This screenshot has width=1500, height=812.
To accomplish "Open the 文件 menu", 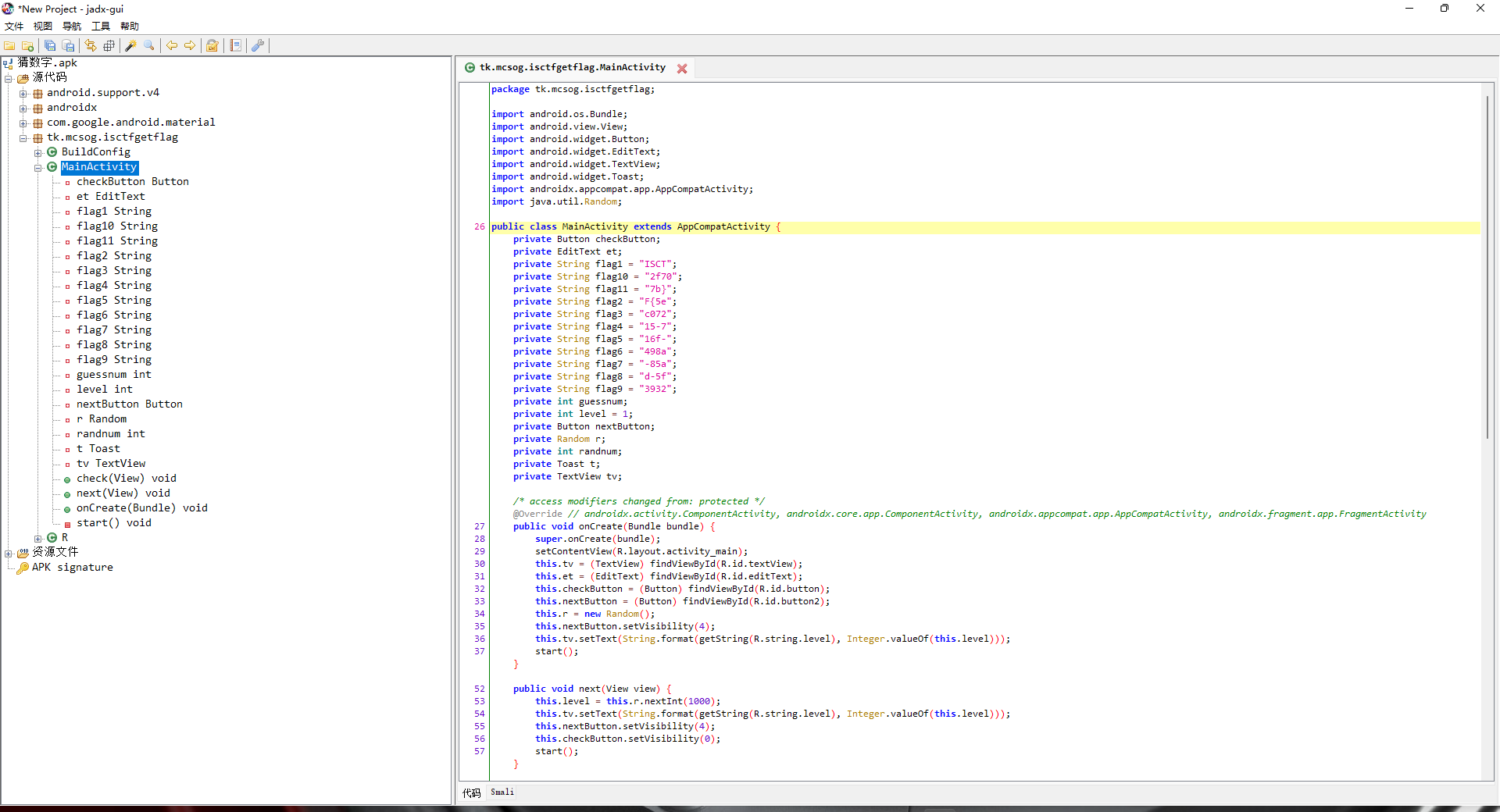I will pyautogui.click(x=14, y=27).
